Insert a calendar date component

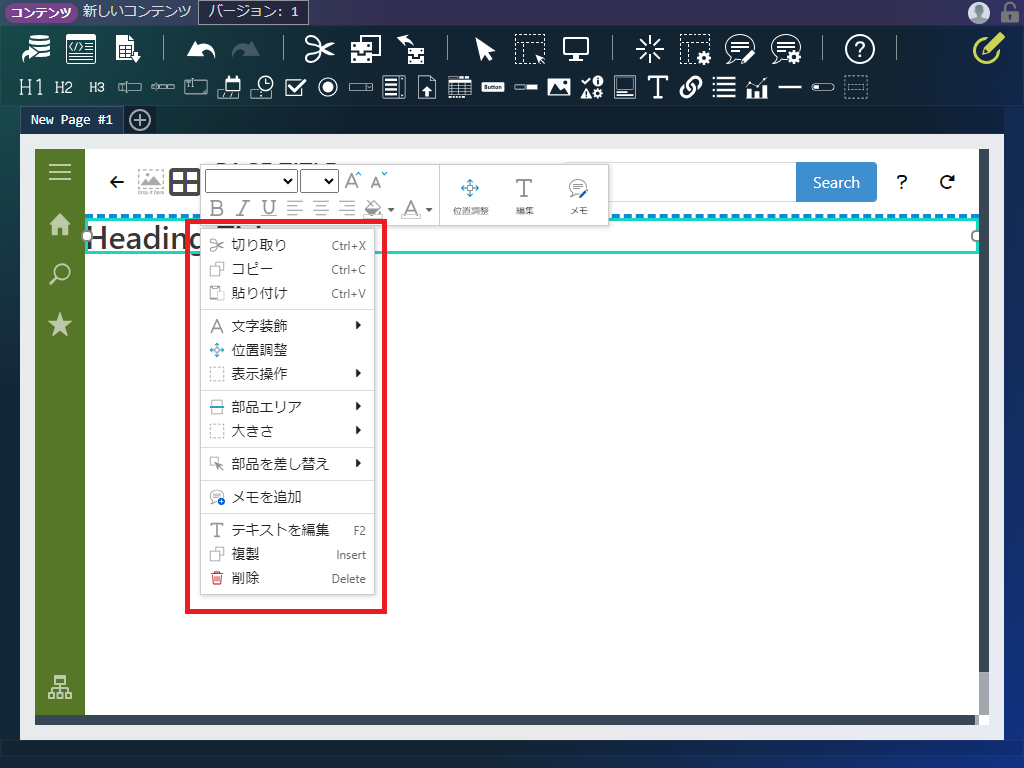(229, 87)
